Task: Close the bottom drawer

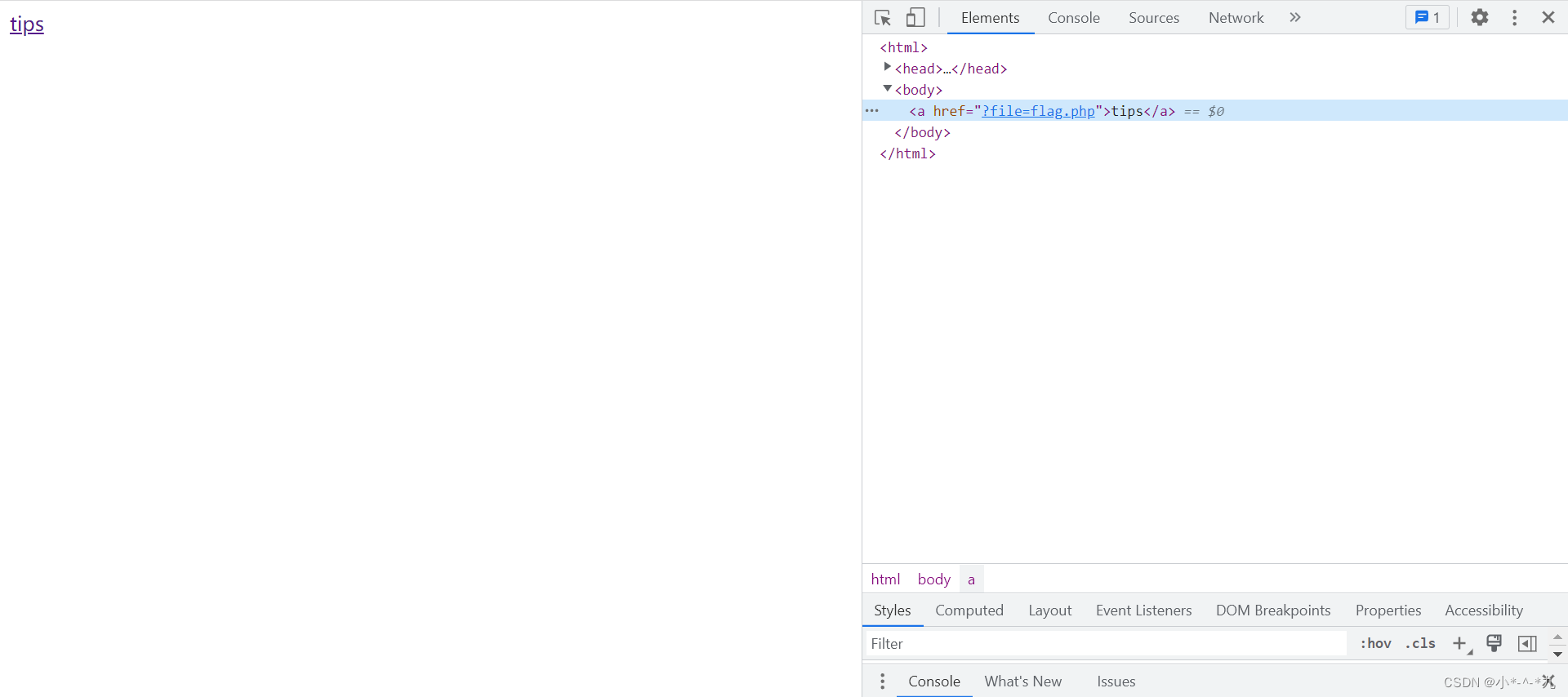Action: point(1548,681)
